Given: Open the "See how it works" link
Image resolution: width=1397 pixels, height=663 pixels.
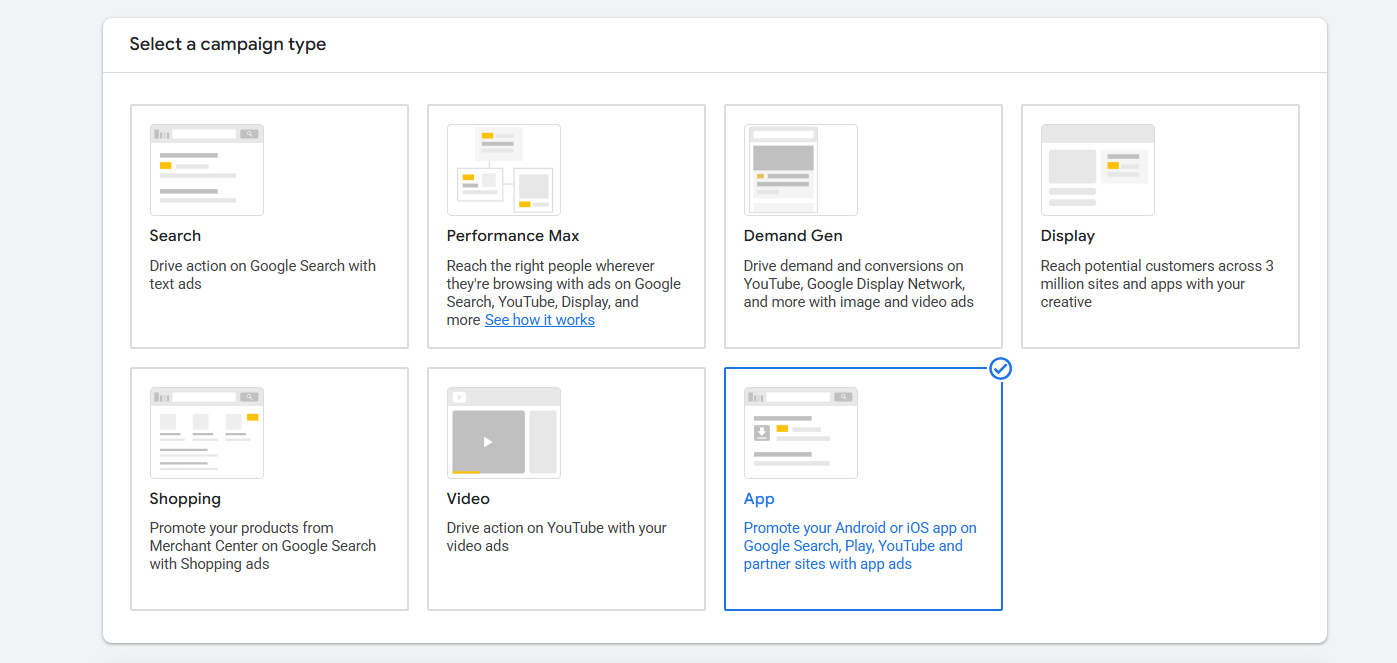Looking at the screenshot, I should point(539,320).
